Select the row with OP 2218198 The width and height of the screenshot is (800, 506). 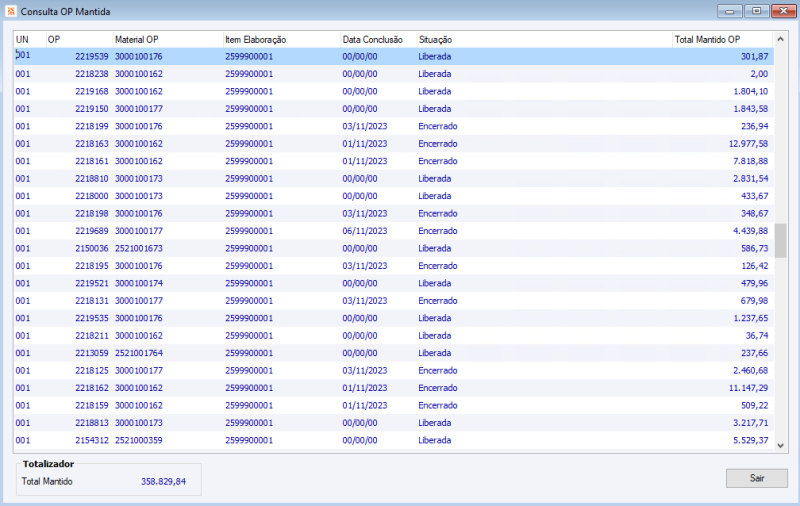(x=394, y=213)
